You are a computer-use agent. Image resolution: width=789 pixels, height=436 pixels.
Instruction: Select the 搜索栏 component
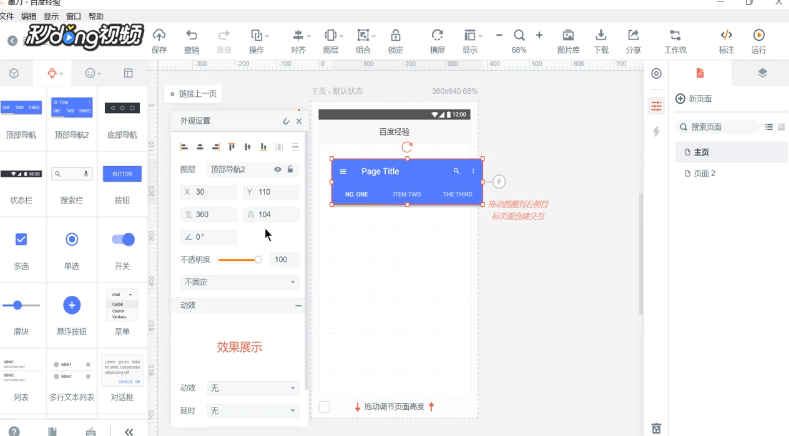tap(72, 174)
